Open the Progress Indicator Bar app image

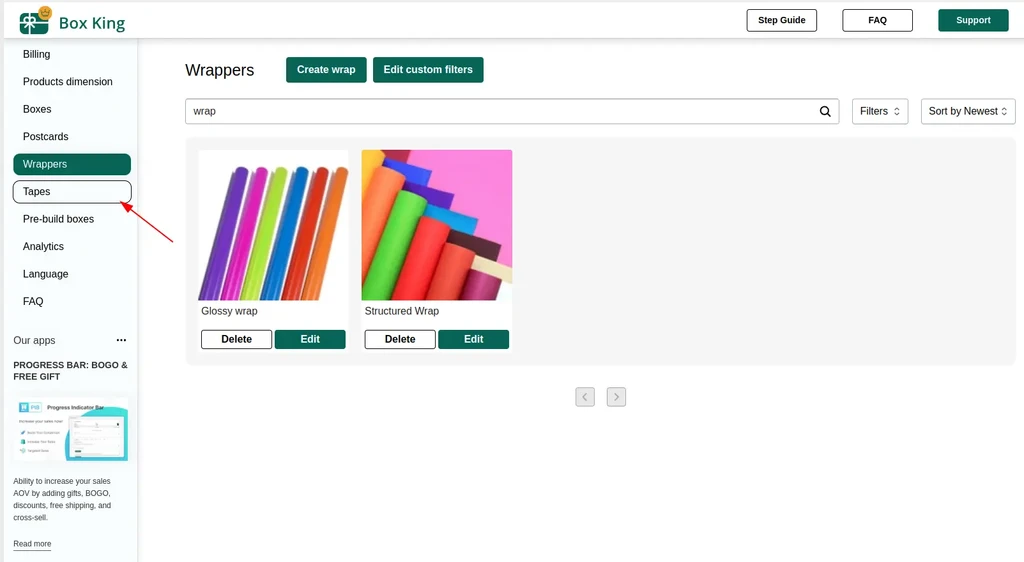tap(71, 429)
